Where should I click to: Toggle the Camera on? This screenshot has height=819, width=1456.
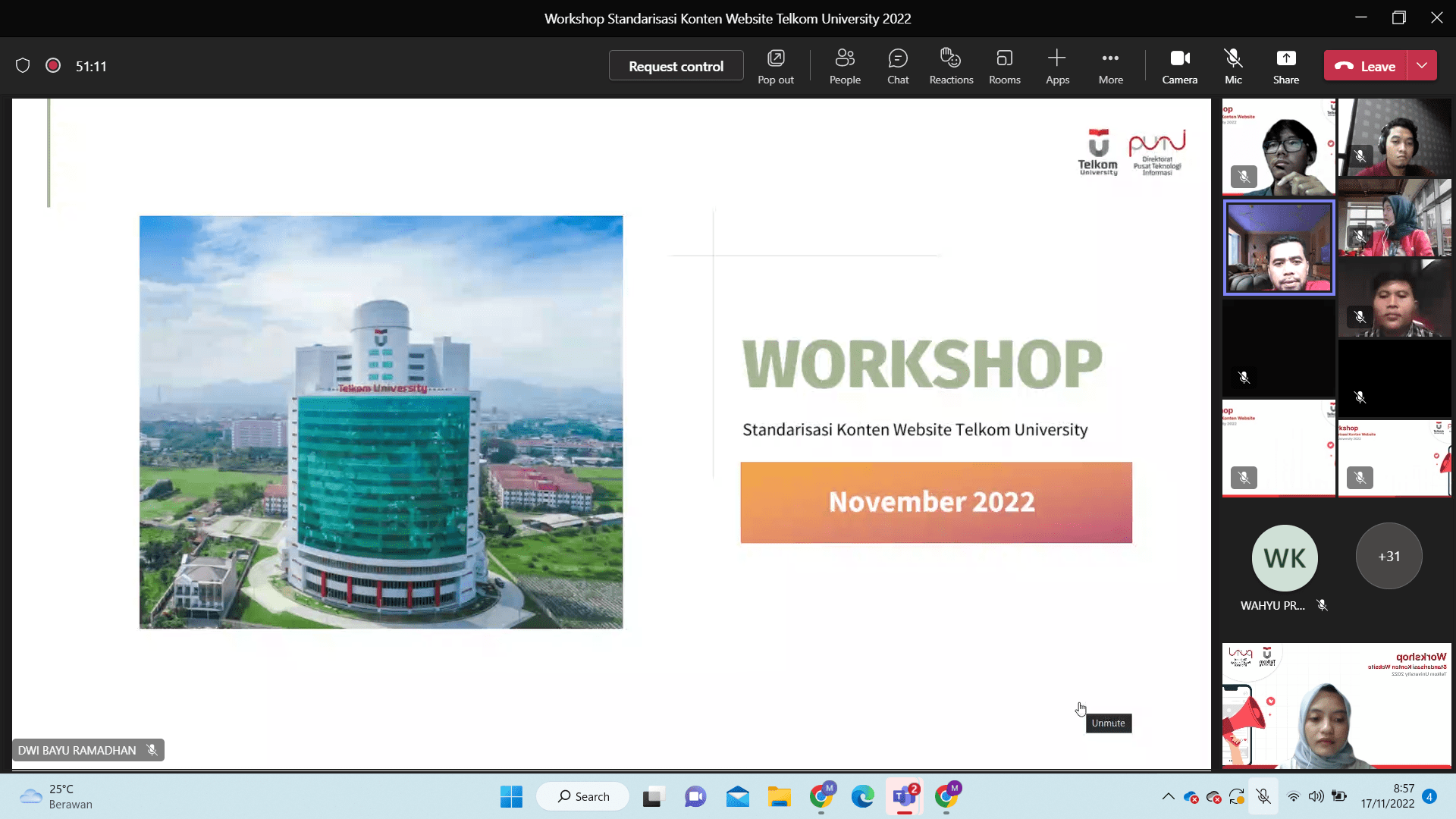1180,66
